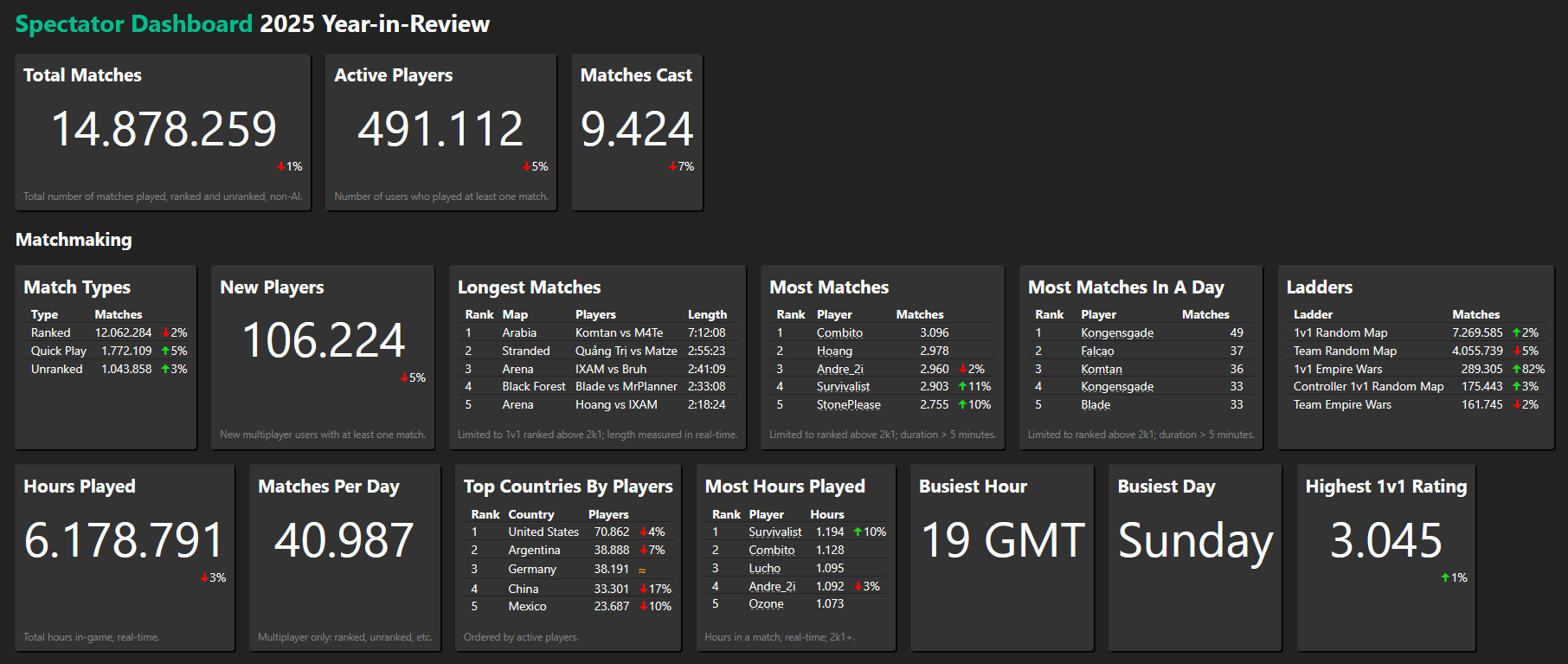The height and width of the screenshot is (664, 1568).
Task: Click the Highest 1v1 Rating value 3.045
Action: pos(1386,540)
